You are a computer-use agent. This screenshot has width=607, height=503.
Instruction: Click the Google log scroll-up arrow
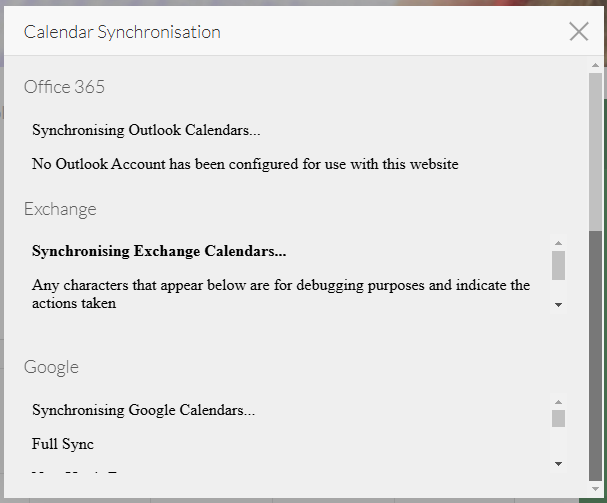[558, 403]
